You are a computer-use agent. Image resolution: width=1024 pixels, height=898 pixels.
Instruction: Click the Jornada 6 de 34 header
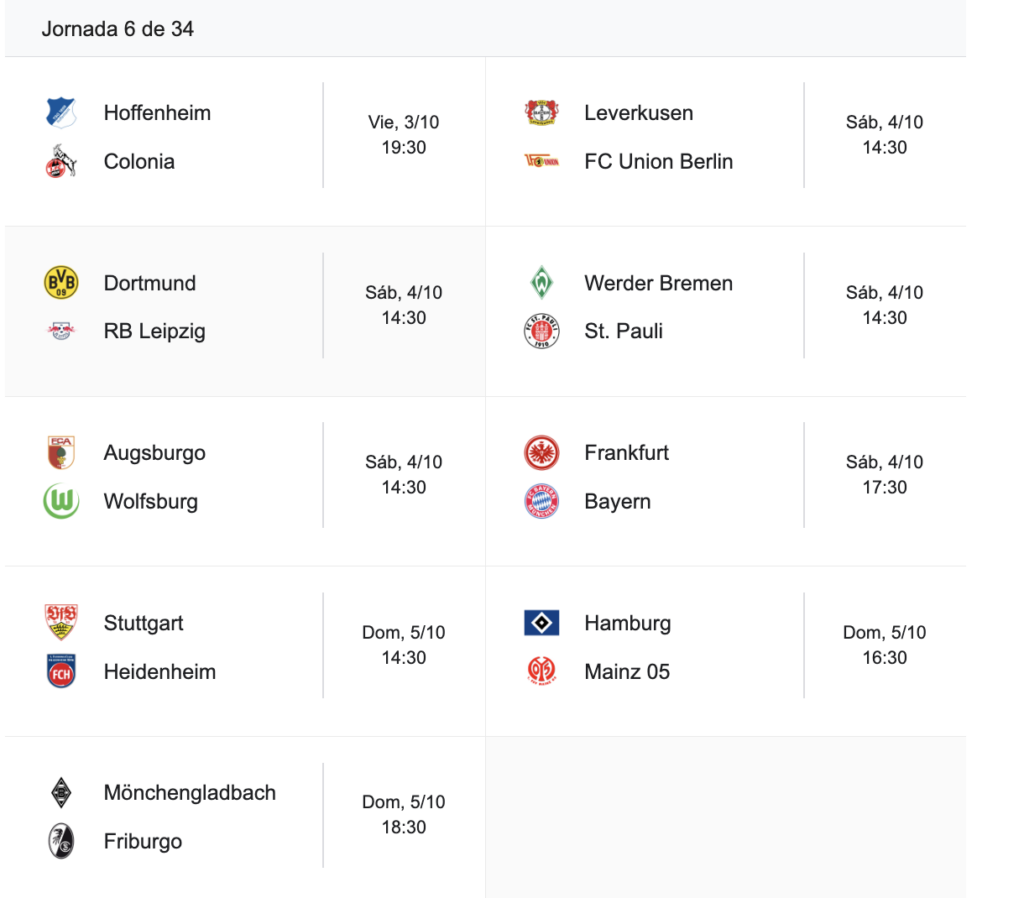tap(118, 29)
